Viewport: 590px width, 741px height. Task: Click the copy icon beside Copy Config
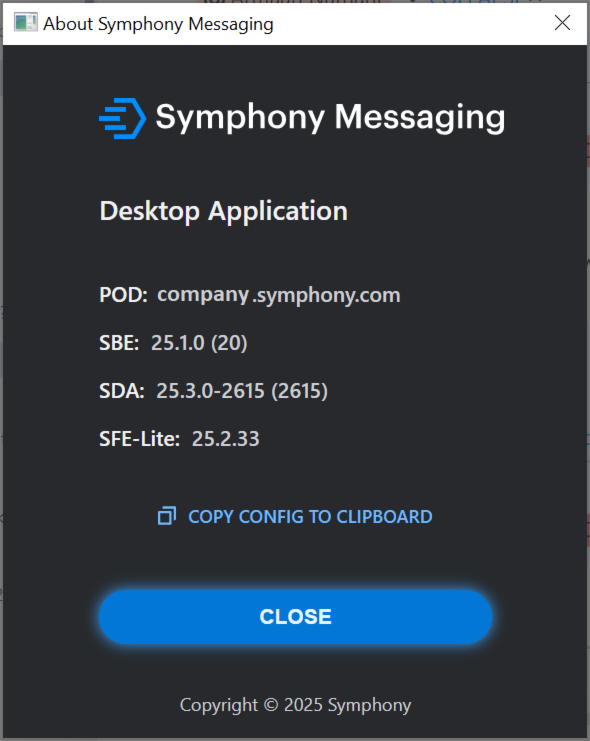point(167,516)
